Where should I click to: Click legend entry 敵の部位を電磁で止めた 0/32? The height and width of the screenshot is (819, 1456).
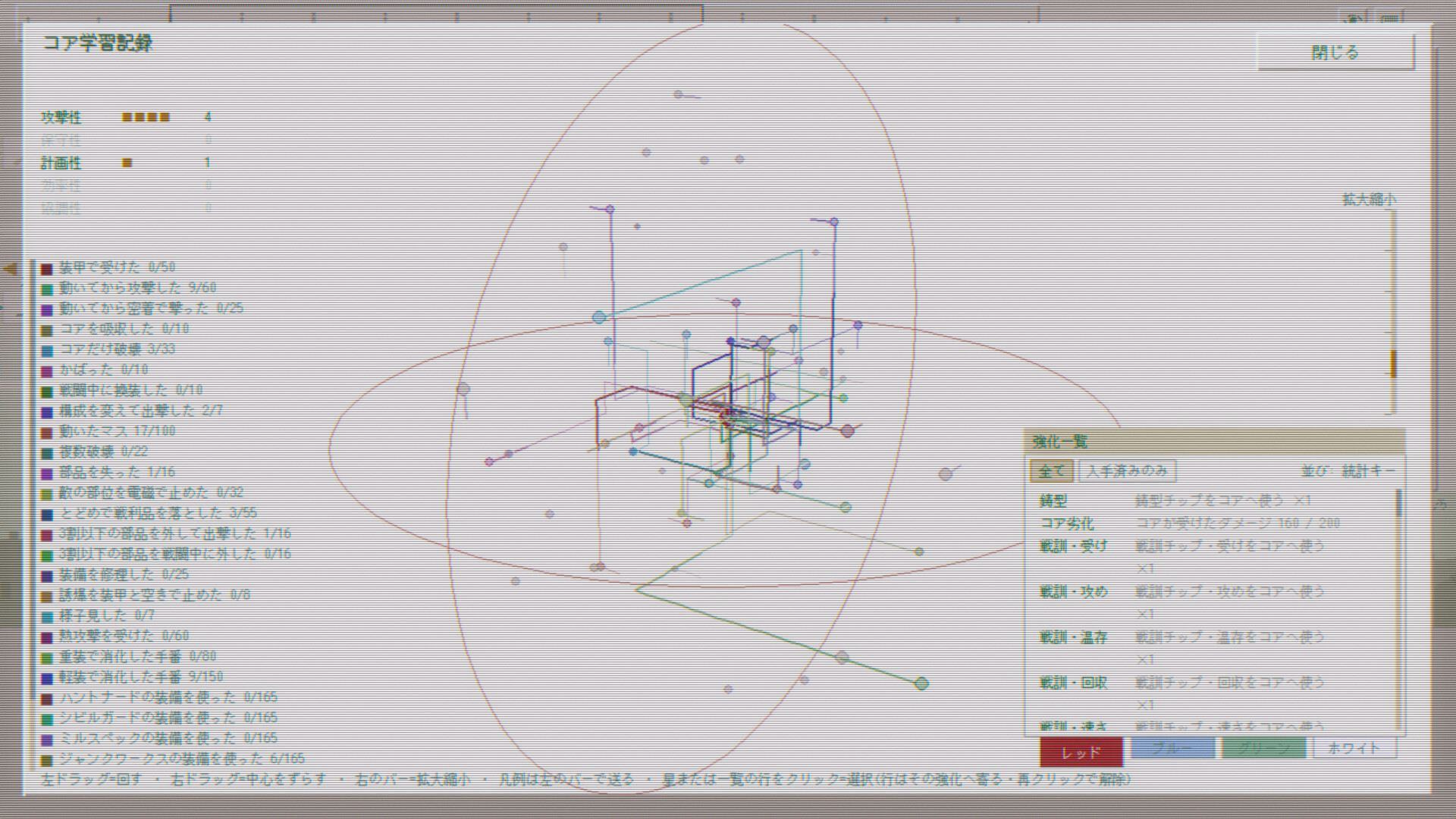point(143,493)
